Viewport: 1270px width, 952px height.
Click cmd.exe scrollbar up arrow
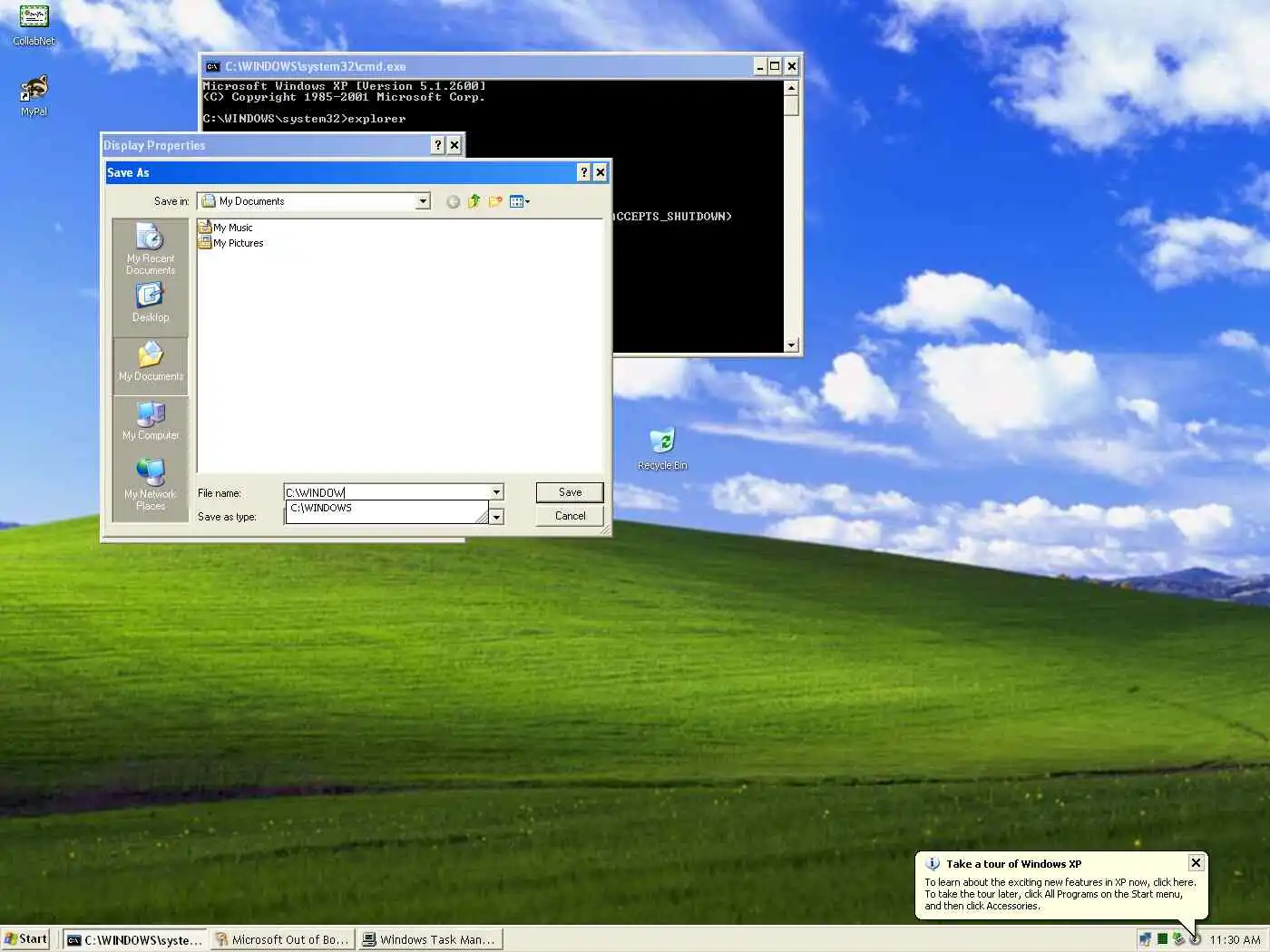(791, 88)
